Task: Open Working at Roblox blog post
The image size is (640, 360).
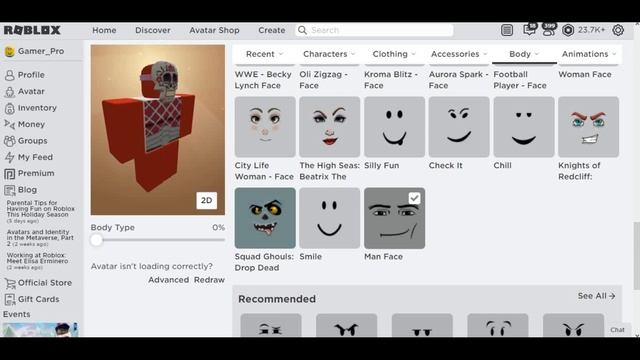Action: tap(38, 261)
